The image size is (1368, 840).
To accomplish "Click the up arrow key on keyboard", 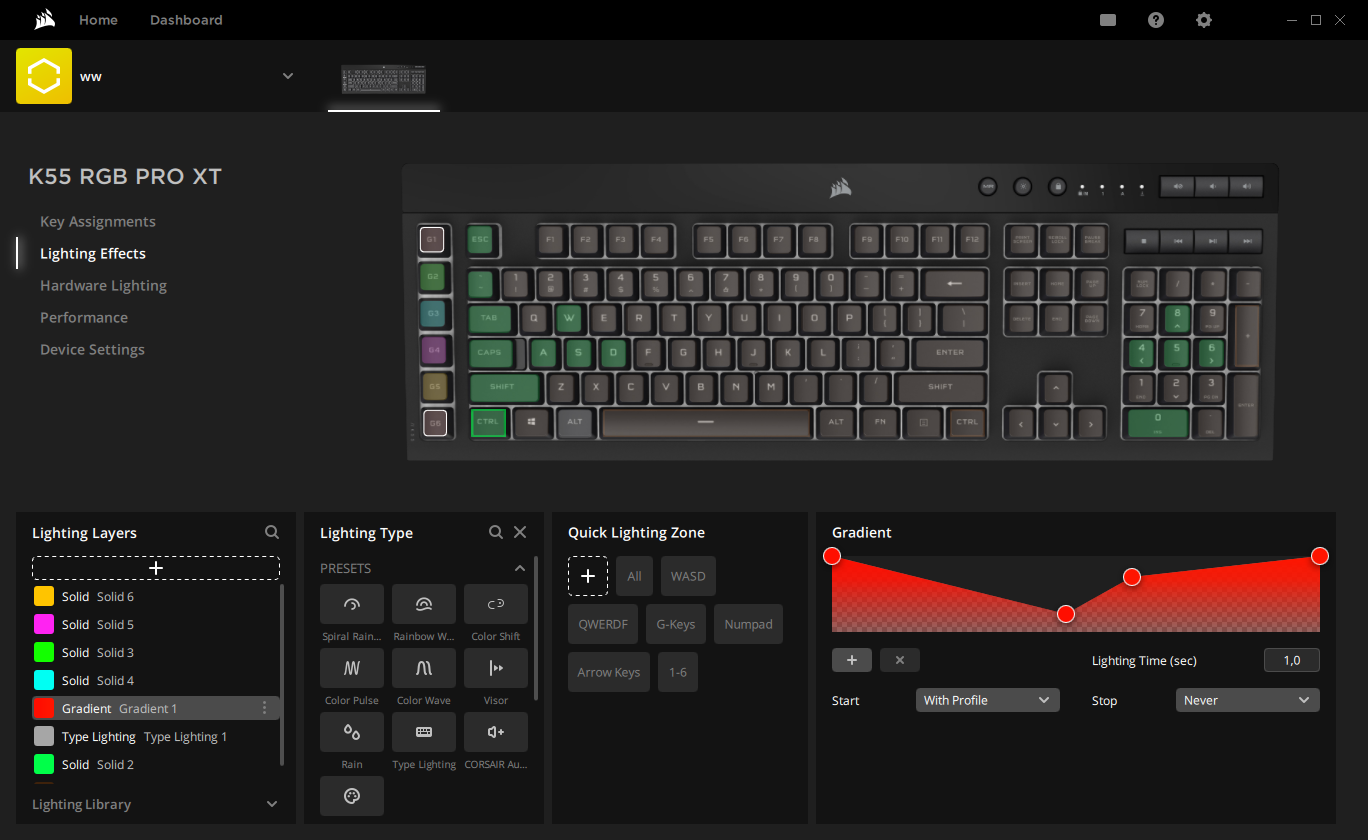I will click(x=1055, y=387).
